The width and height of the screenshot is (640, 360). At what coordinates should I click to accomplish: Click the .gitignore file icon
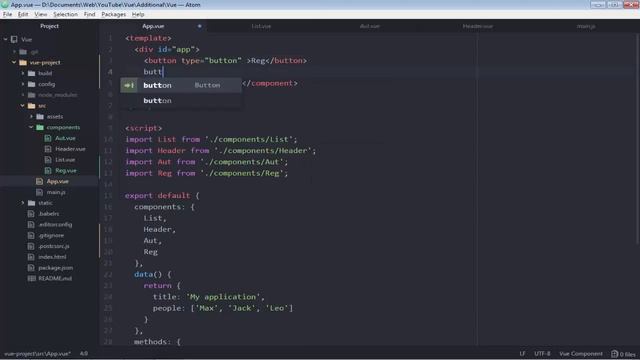[x=31, y=236]
